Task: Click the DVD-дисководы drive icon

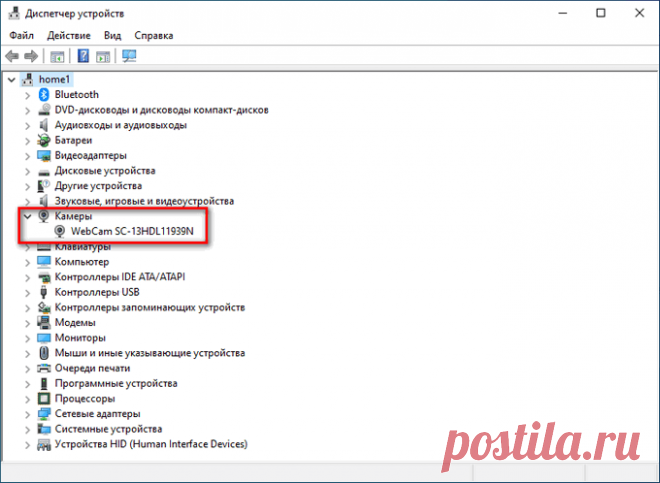Action: 44,110
